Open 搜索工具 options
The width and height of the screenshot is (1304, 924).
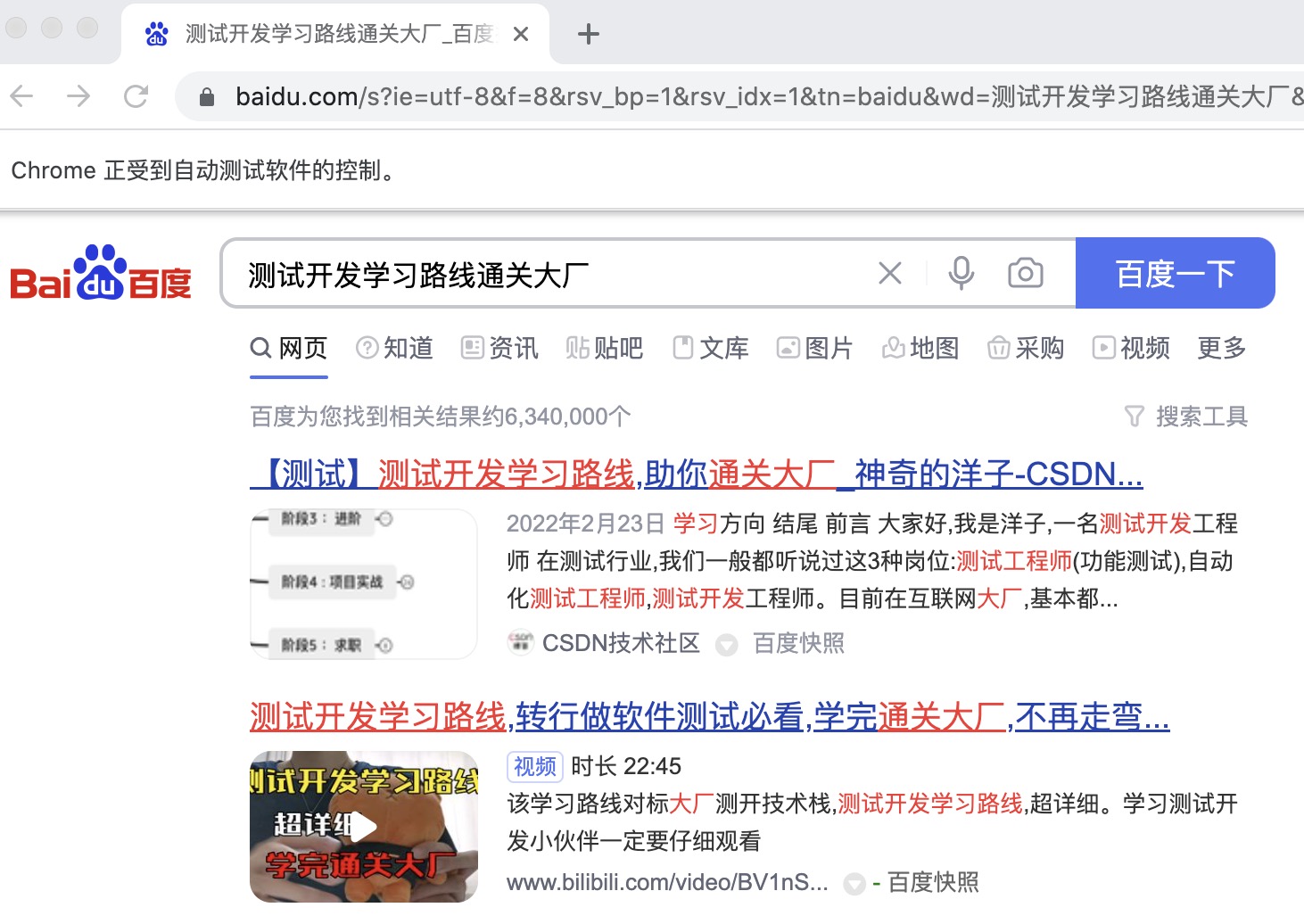(x=1201, y=417)
